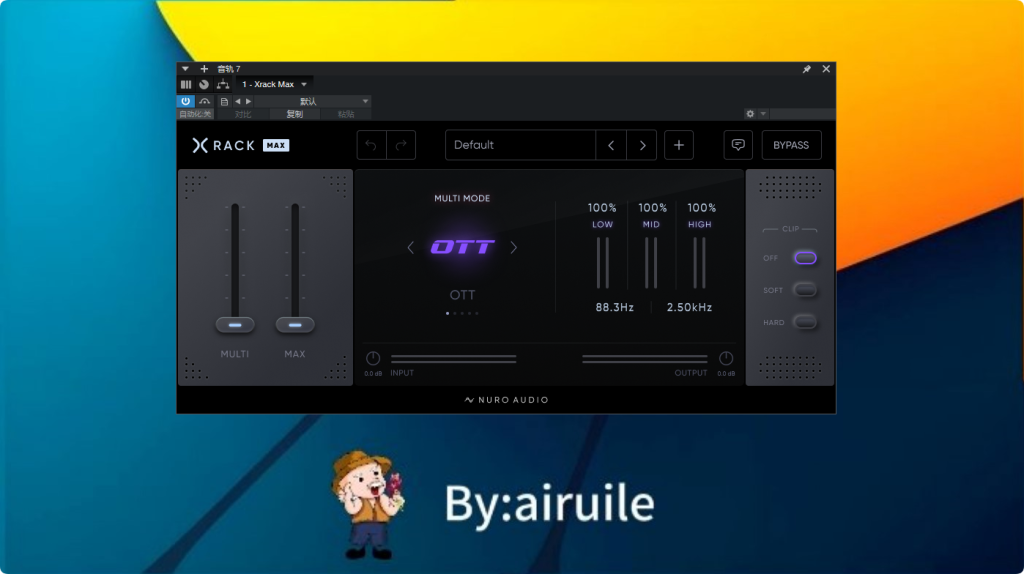Click the LOW band level meter

(602, 263)
